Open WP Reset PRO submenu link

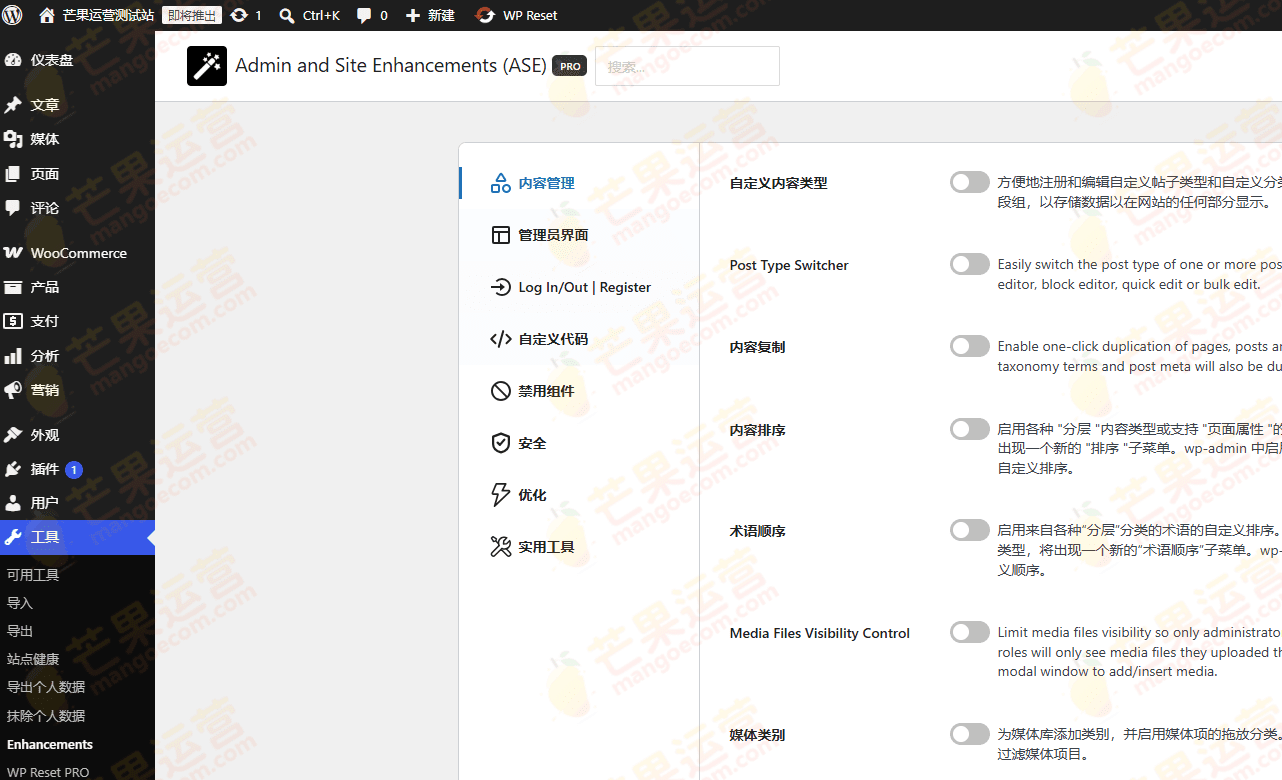click(48, 772)
